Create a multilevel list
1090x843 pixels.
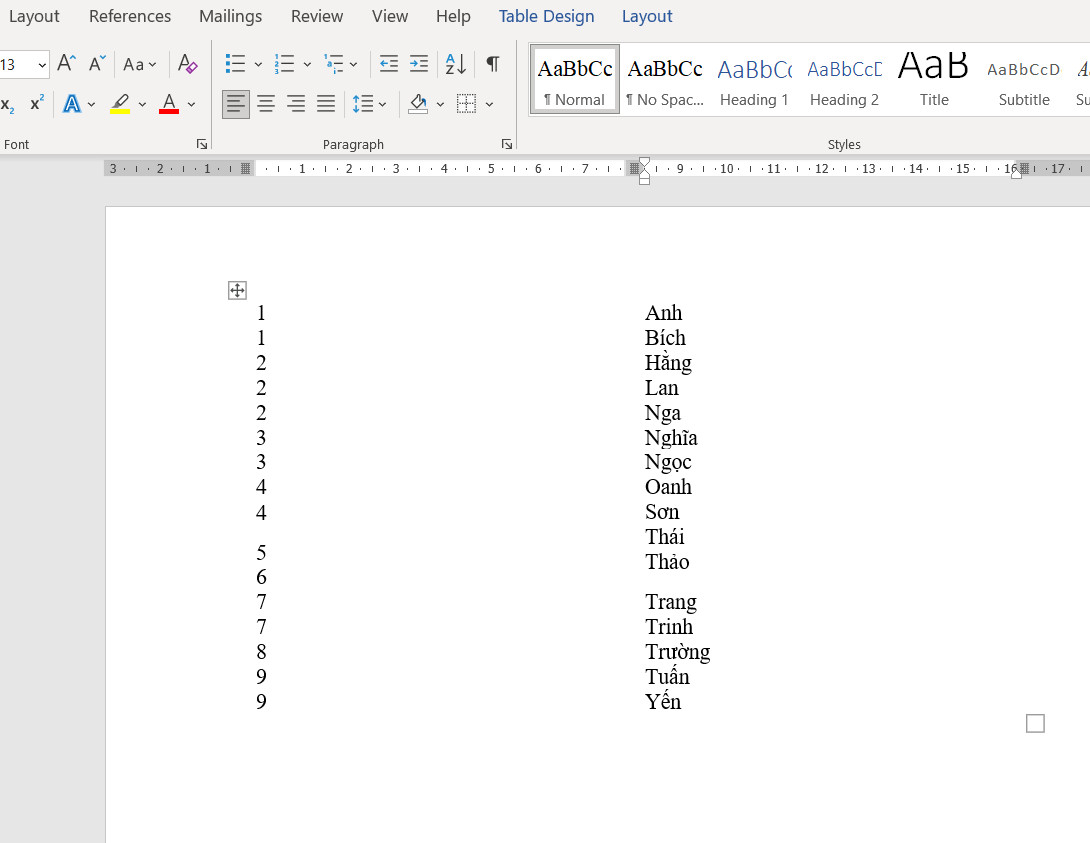pos(334,64)
